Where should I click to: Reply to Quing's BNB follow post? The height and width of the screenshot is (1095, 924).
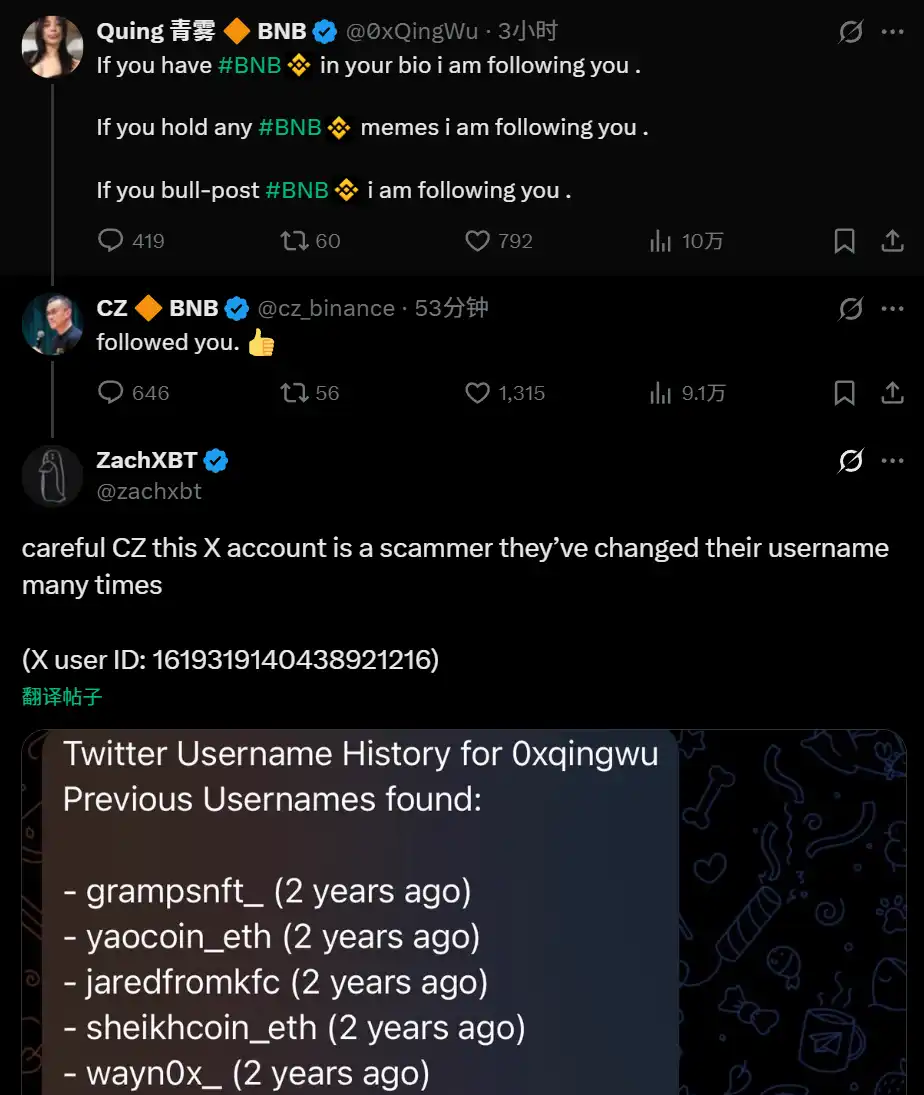coord(110,241)
